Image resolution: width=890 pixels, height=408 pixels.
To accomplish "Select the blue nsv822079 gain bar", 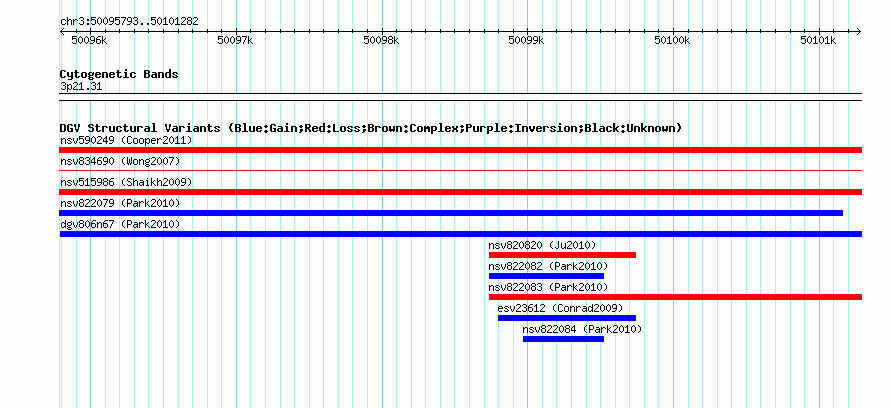I will click(x=451, y=213).
